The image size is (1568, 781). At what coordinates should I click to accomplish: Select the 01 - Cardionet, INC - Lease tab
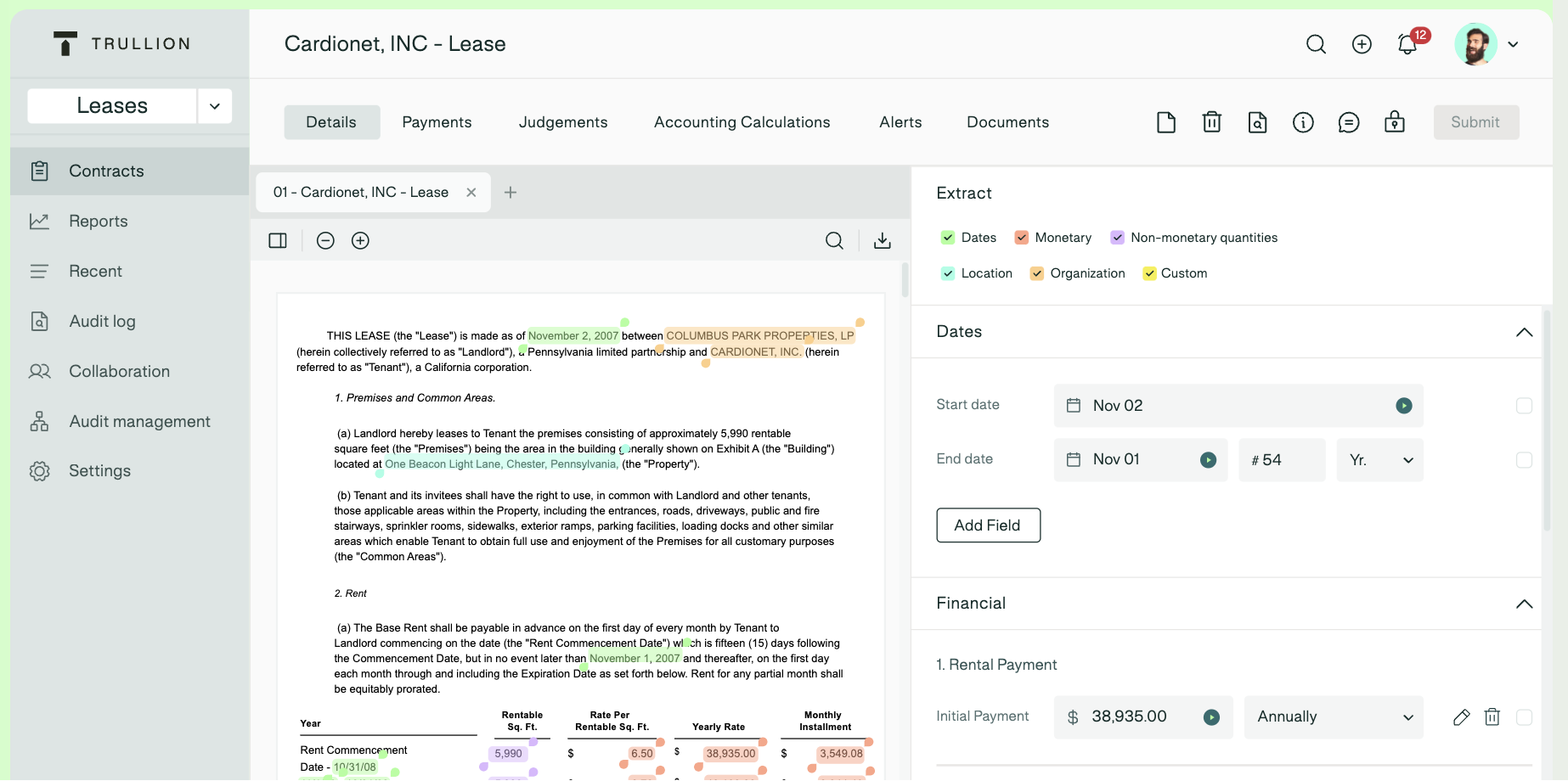(373, 193)
